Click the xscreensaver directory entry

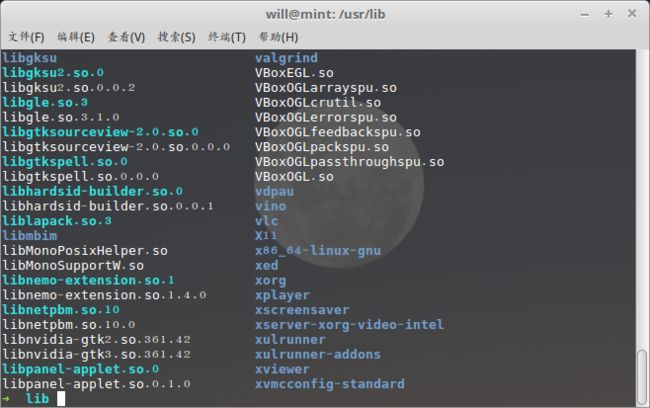[x=302, y=310]
